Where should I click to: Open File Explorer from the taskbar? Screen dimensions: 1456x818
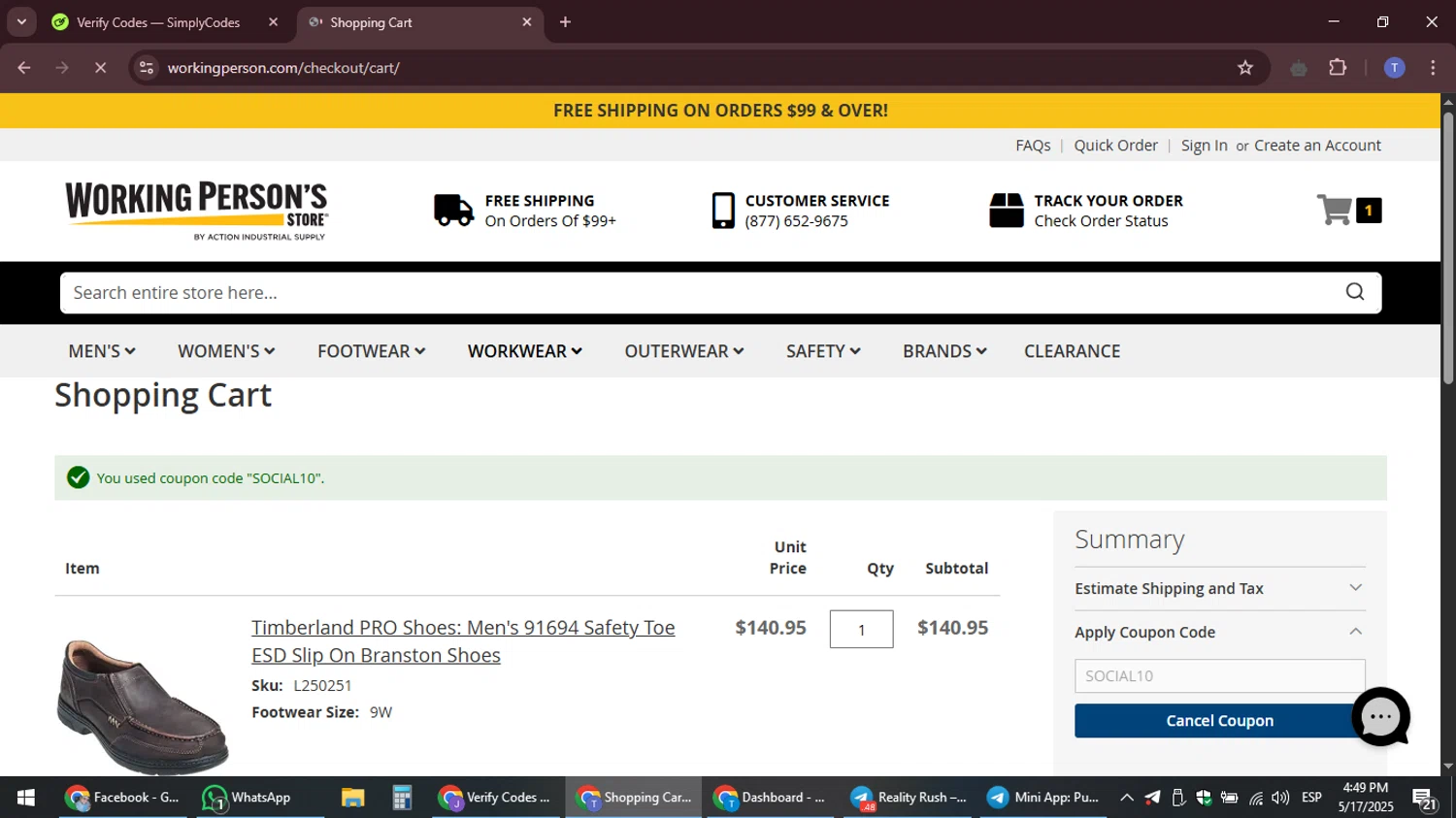click(352, 798)
